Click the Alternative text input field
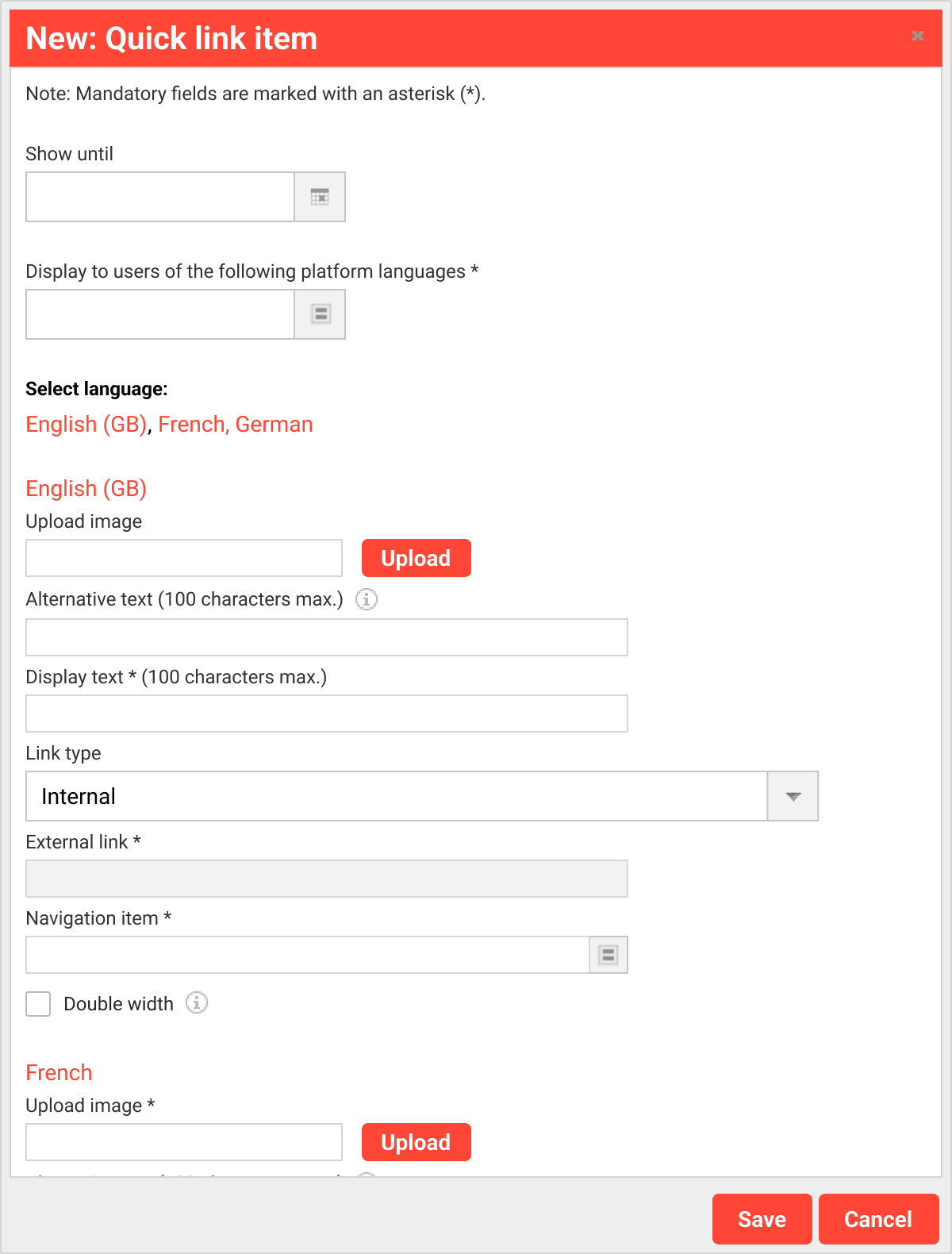Viewport: 952px width, 1254px height. 325,637
